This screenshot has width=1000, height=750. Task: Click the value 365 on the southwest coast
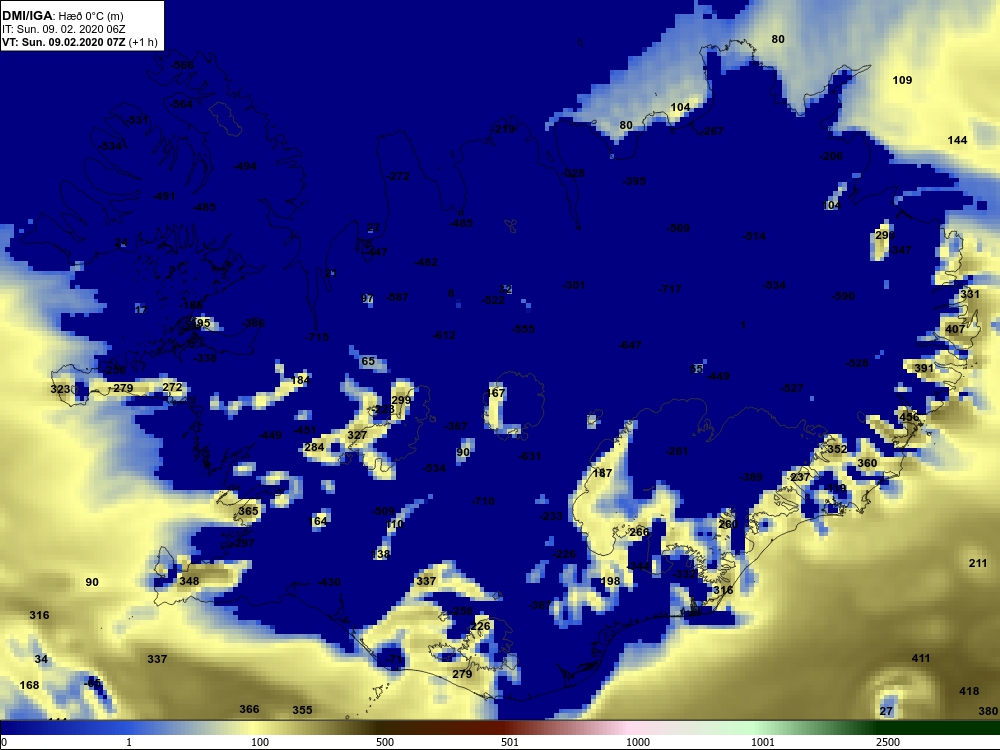(x=248, y=511)
